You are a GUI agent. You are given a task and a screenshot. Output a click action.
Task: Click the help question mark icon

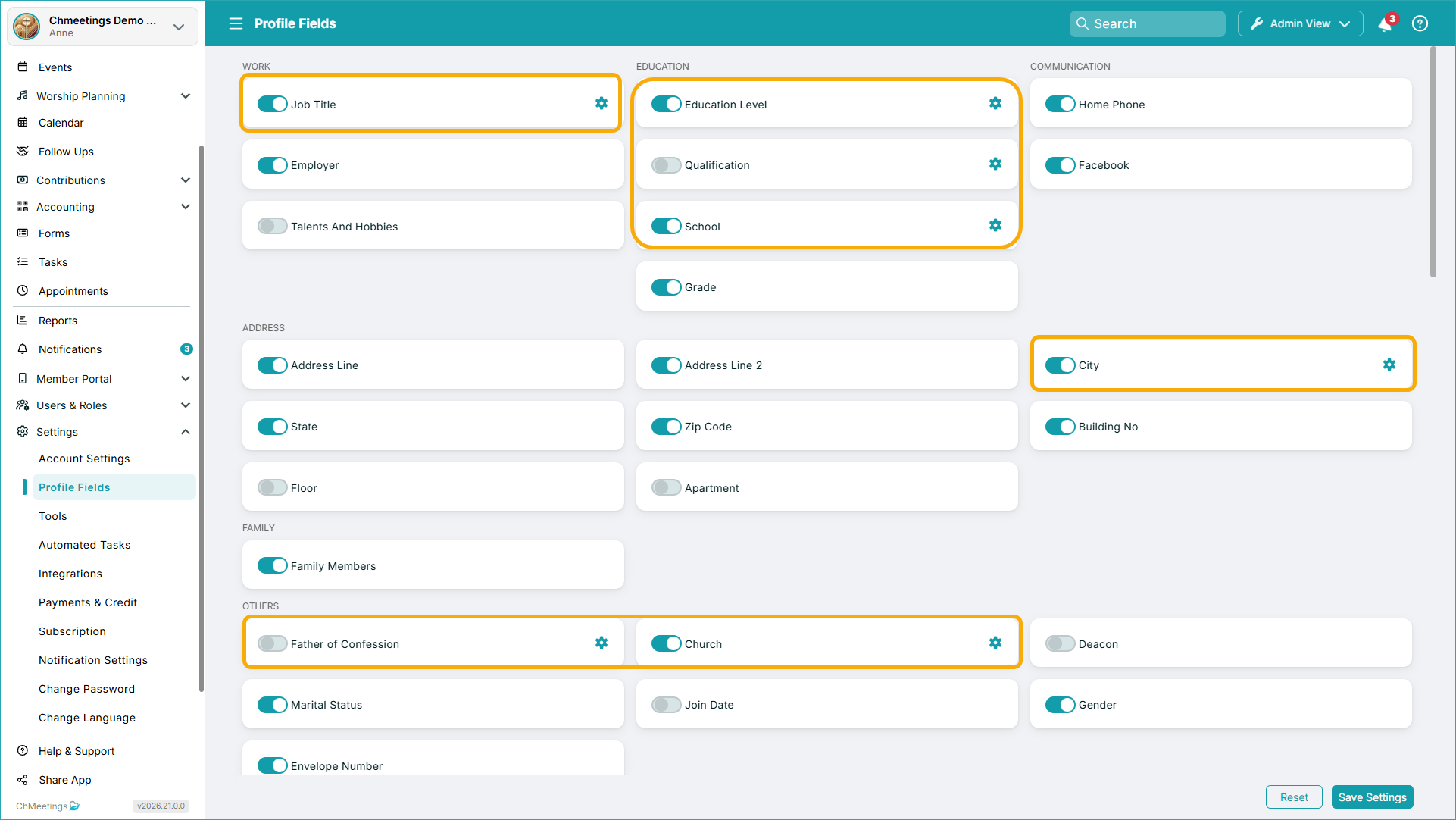pos(1420,23)
